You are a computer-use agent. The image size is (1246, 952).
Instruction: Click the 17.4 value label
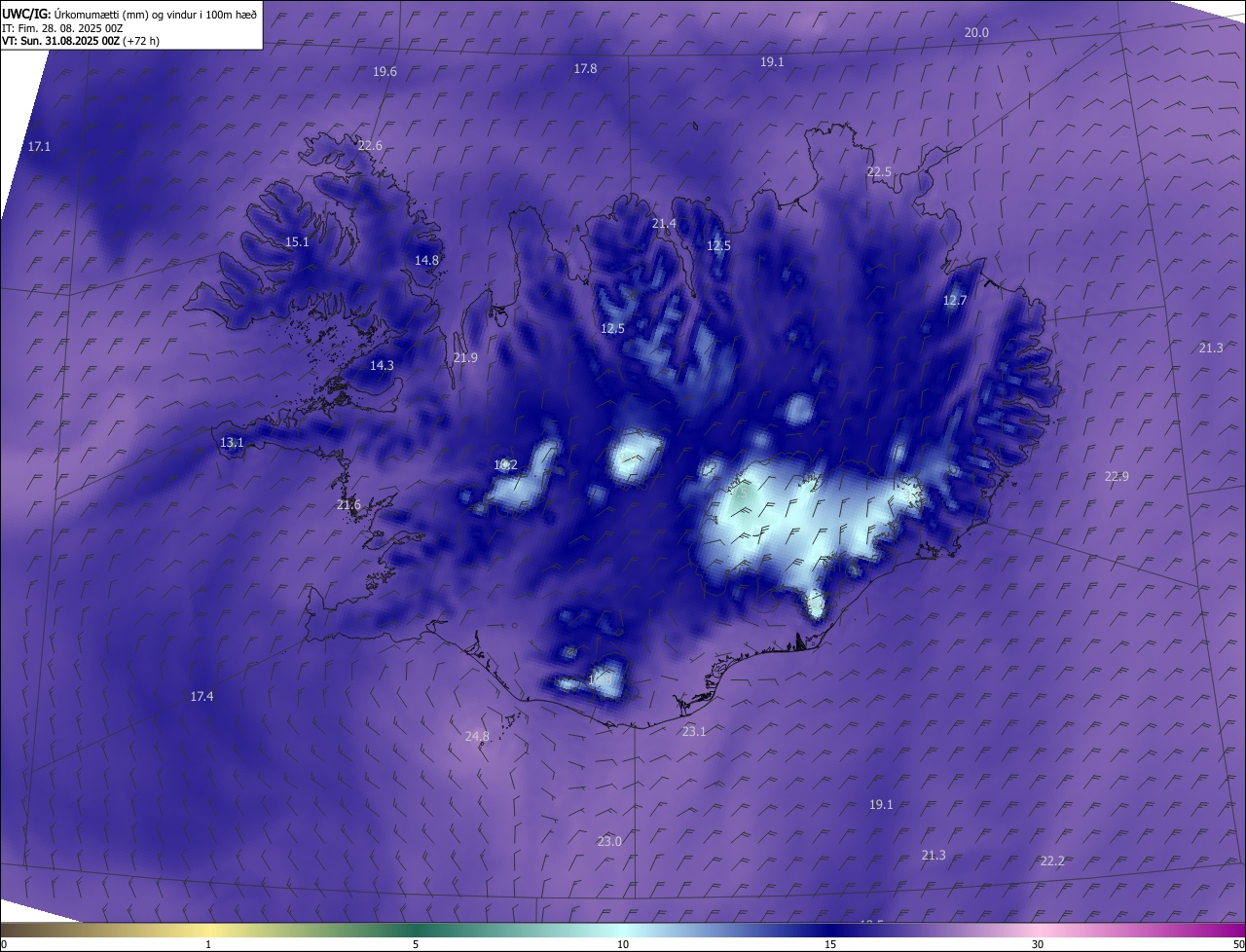(202, 697)
